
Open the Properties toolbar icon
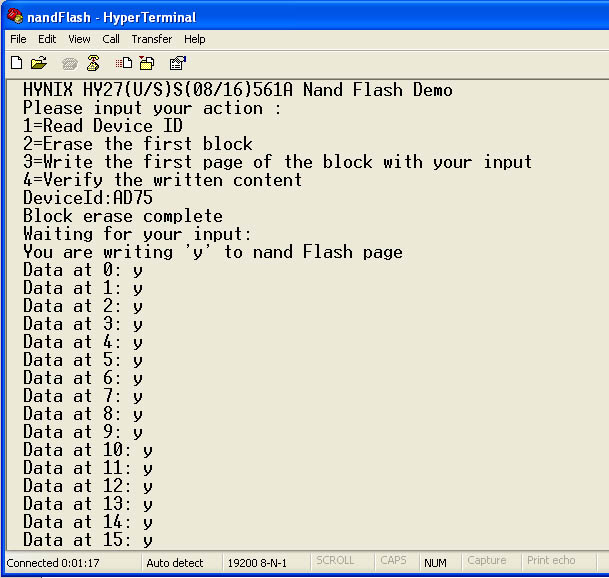[178, 63]
